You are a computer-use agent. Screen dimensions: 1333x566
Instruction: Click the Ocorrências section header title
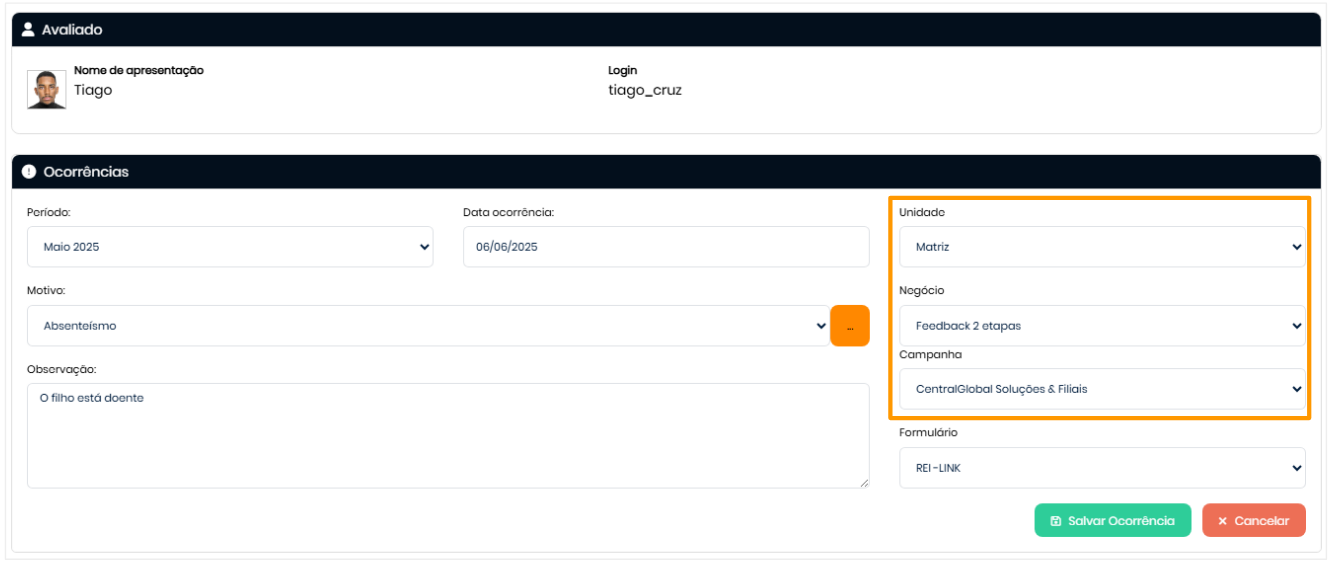86,172
